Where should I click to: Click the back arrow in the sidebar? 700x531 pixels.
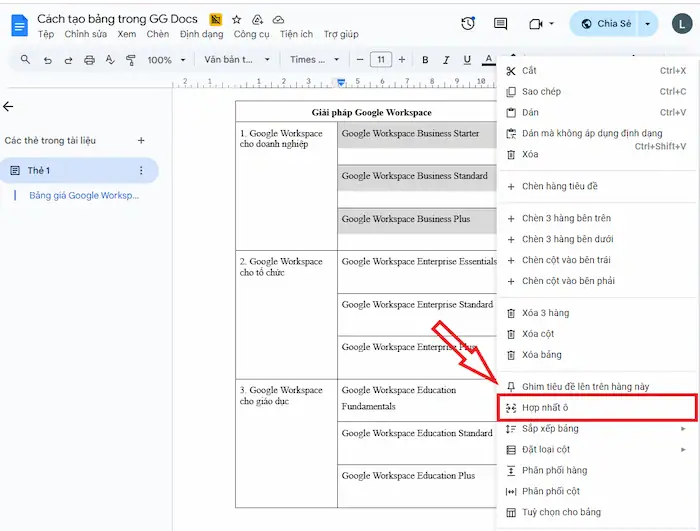click(9, 106)
